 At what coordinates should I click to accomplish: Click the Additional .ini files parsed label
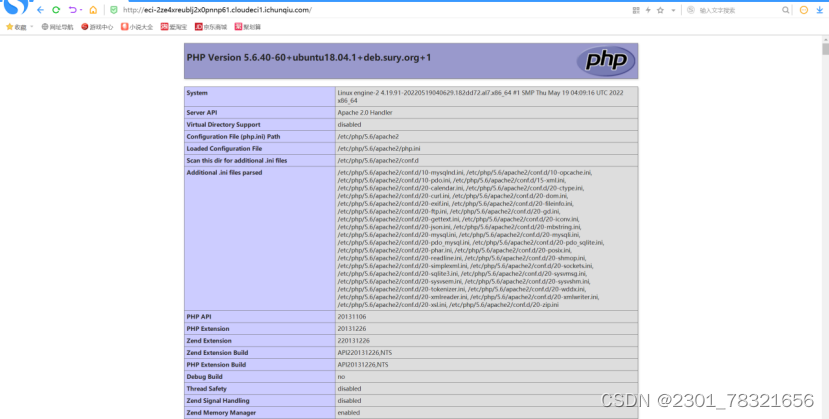(x=224, y=173)
